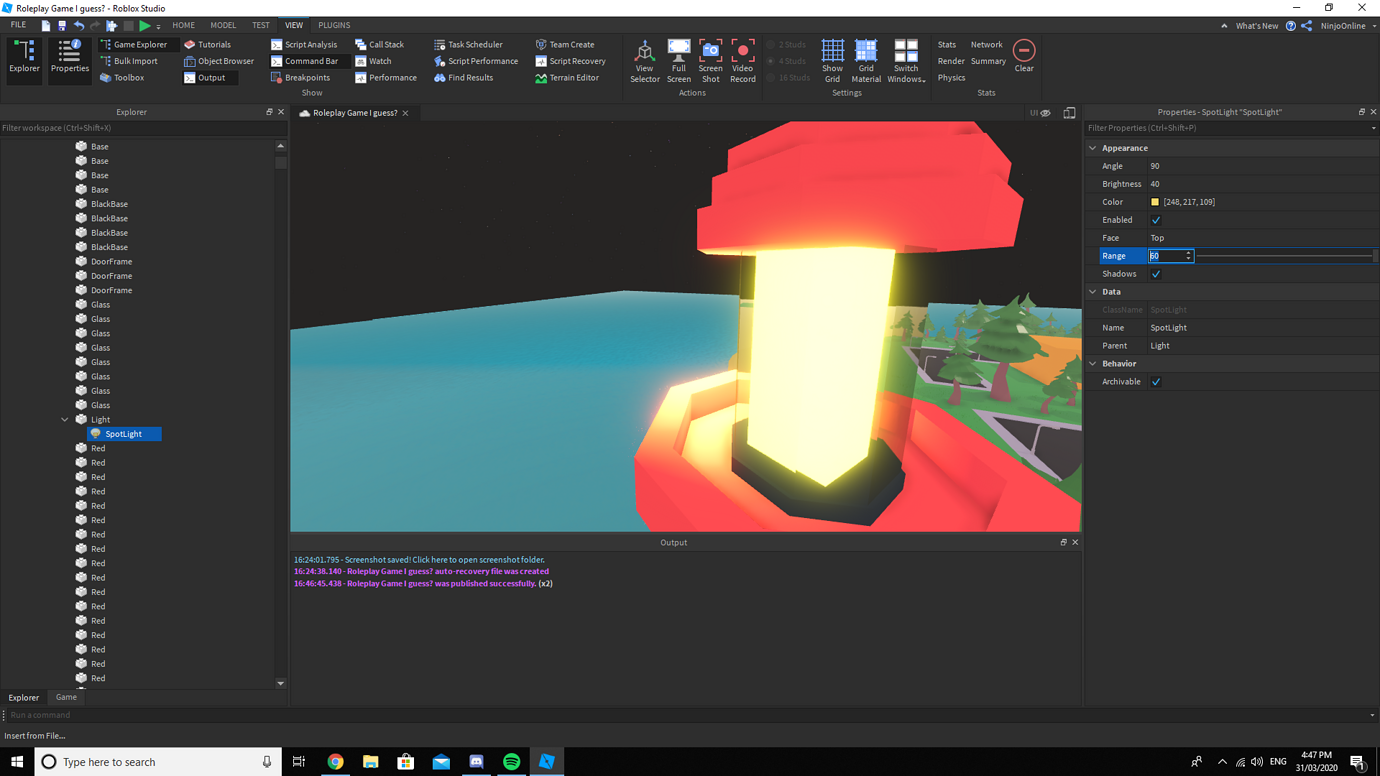
Task: Open Grid Material option
Action: (x=866, y=61)
